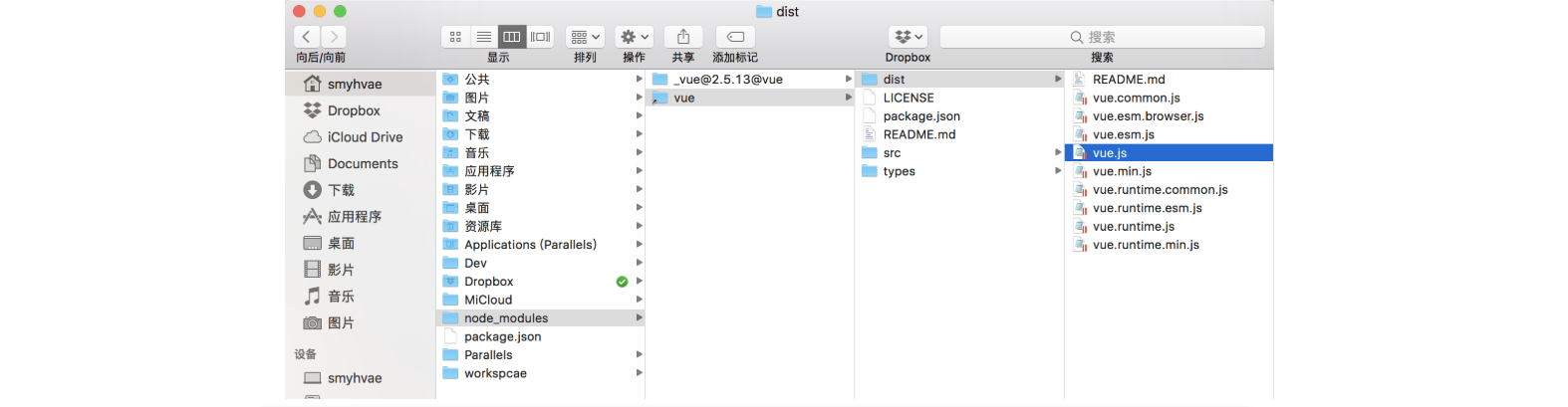Select the workspcae folder

(x=540, y=373)
